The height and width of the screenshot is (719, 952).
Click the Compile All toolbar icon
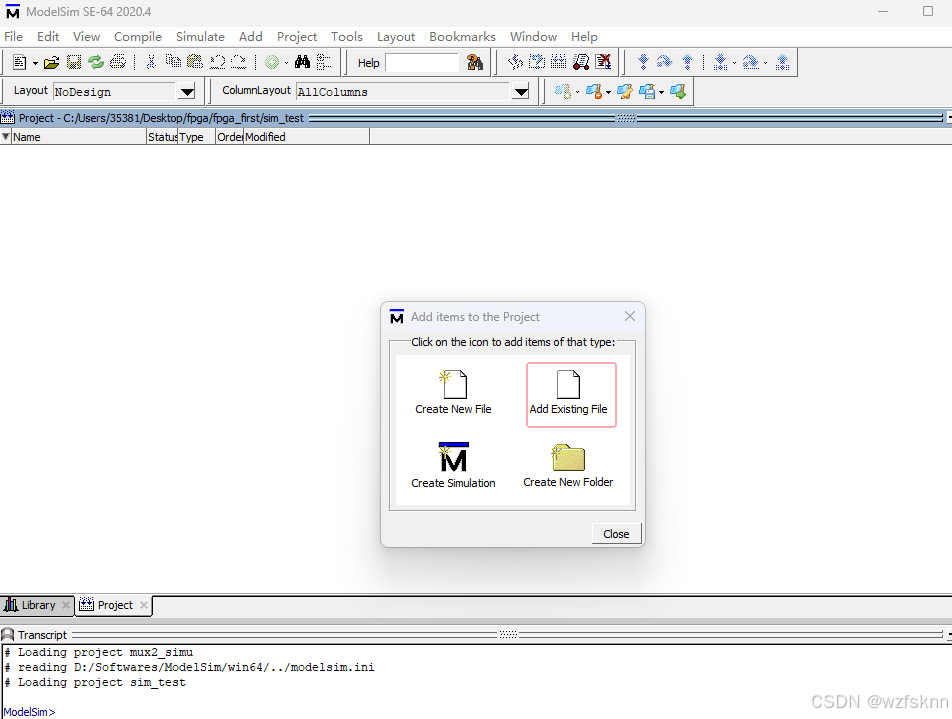pyautogui.click(x=537, y=62)
